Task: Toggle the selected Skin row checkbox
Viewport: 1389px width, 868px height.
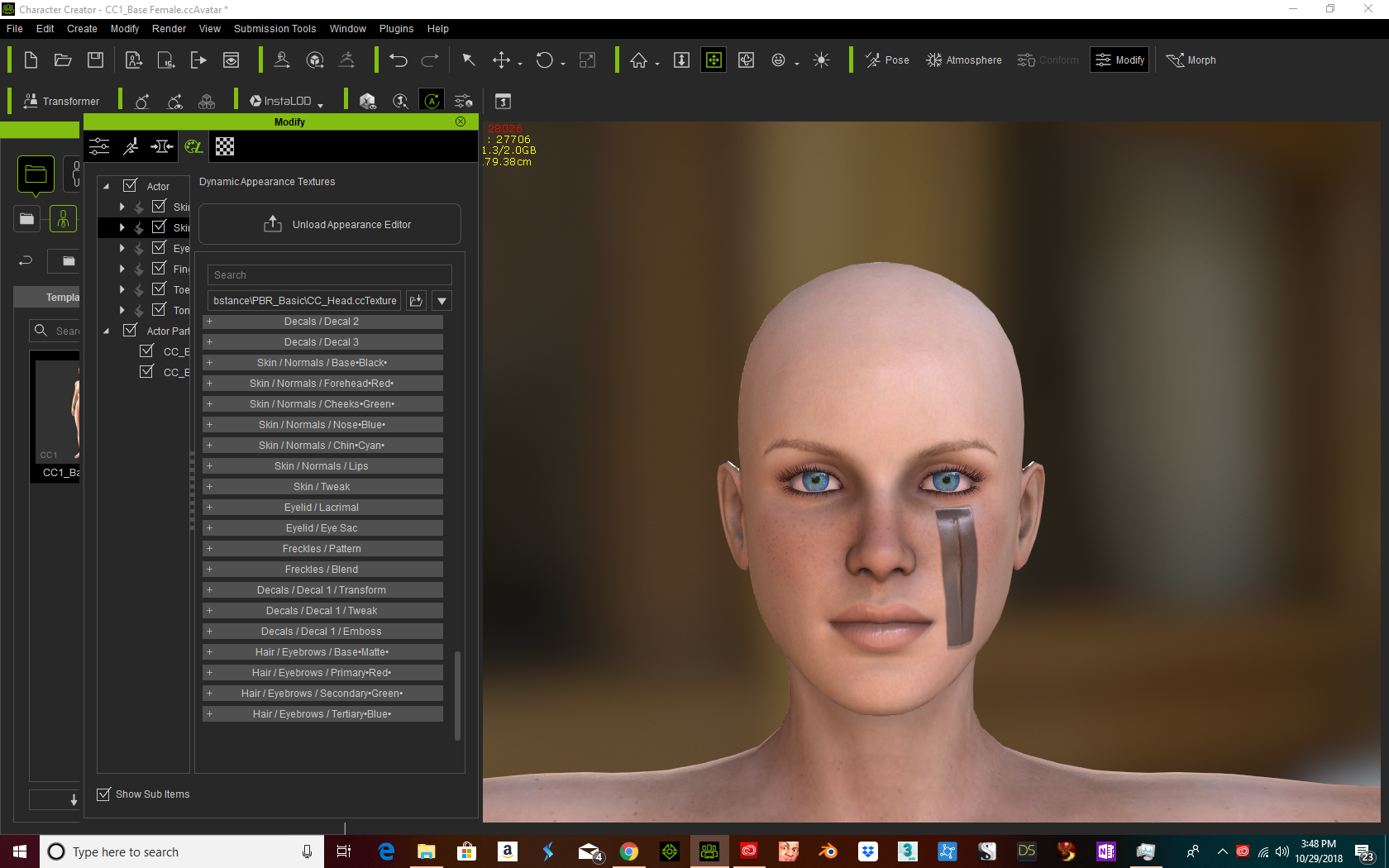Action: pos(159,227)
